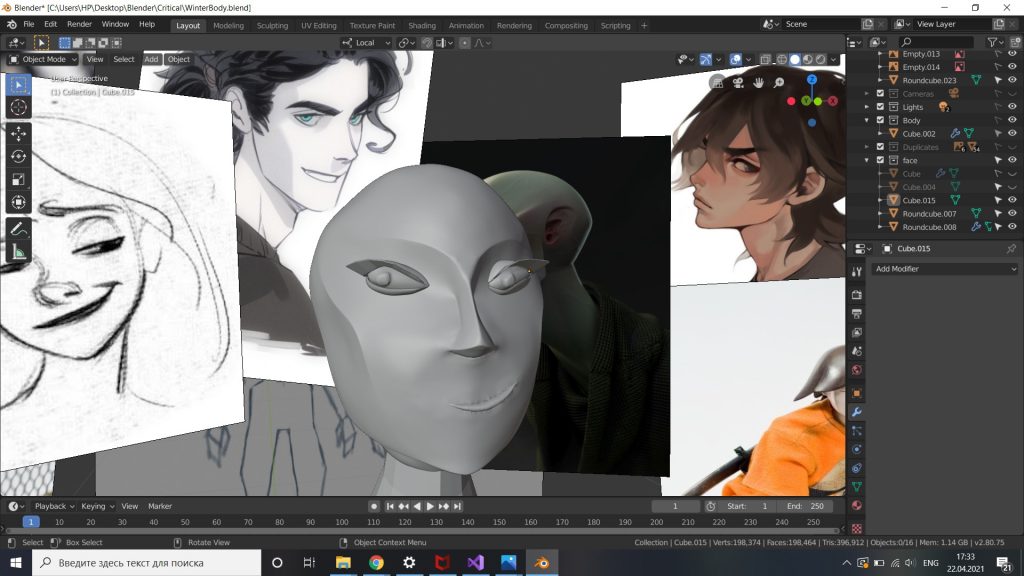This screenshot has height=576, width=1024.
Task: Open the Texture properties checker tab
Action: 857,528
